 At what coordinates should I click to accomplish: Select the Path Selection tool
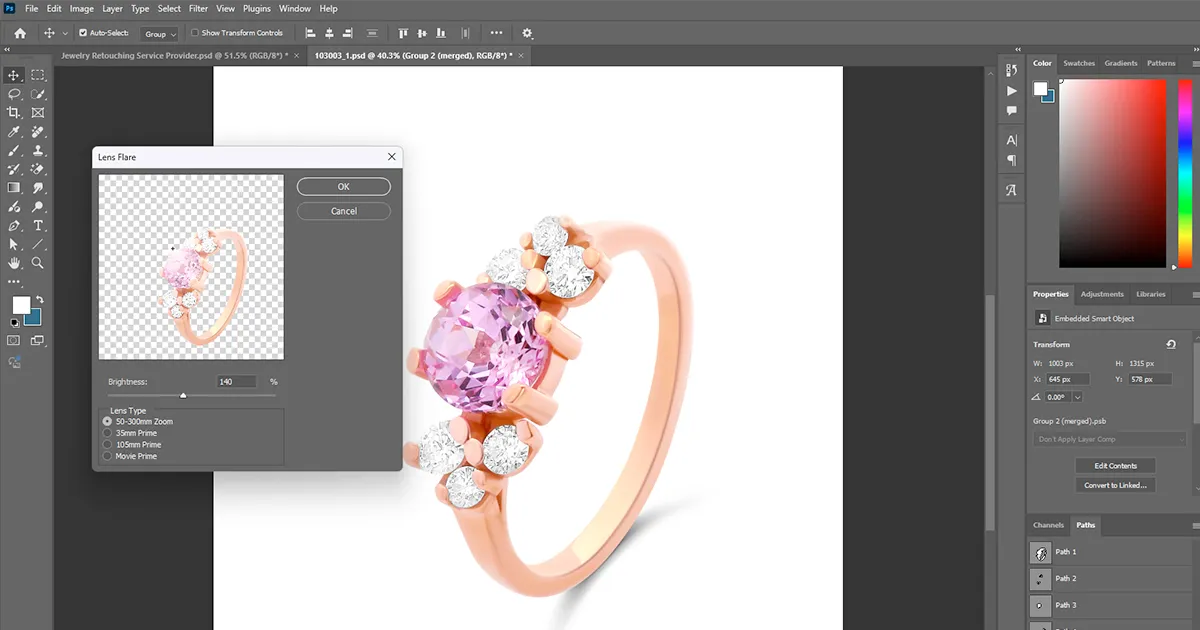point(14,244)
